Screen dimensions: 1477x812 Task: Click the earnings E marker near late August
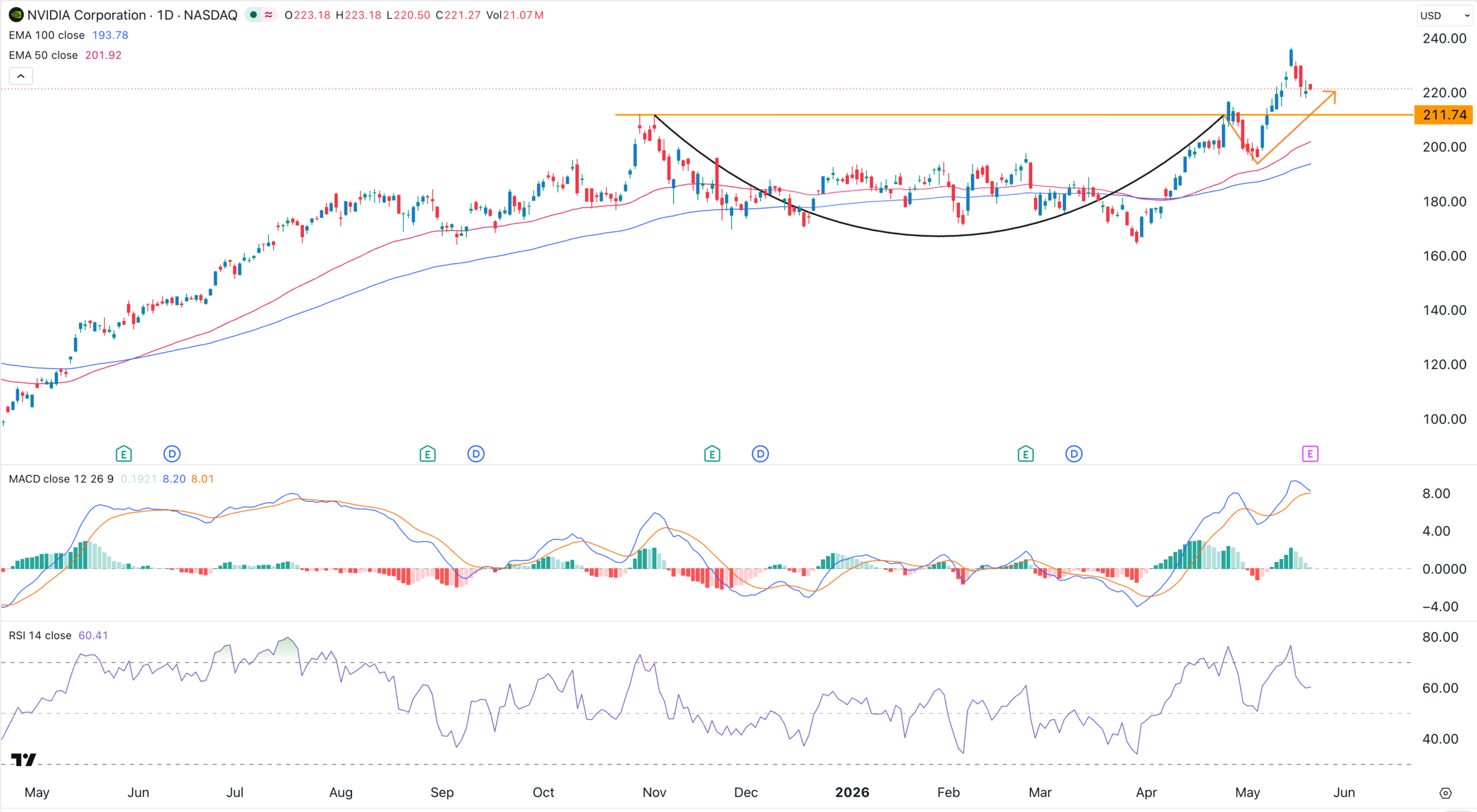(x=428, y=454)
